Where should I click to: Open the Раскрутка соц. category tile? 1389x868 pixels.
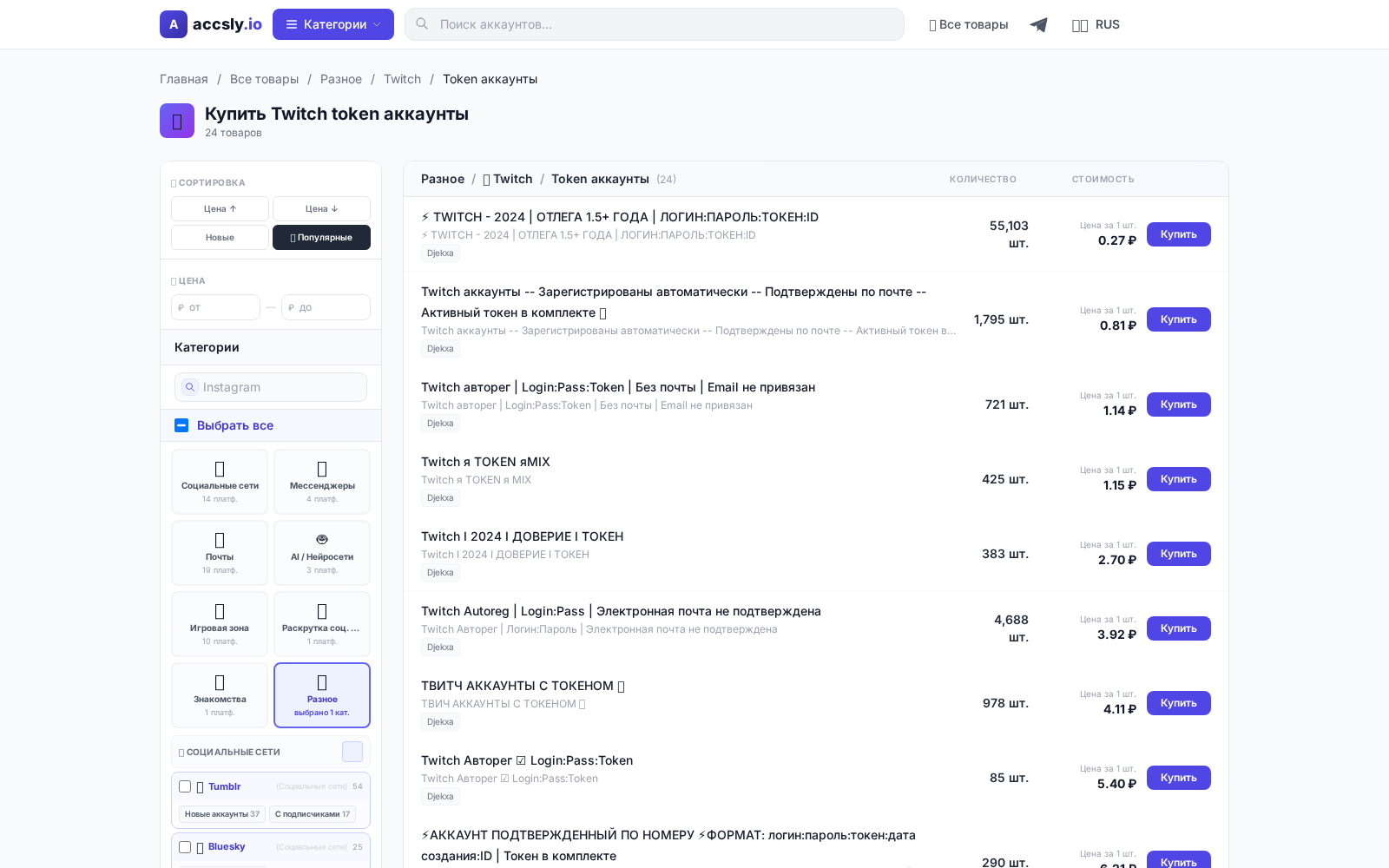[x=322, y=624]
